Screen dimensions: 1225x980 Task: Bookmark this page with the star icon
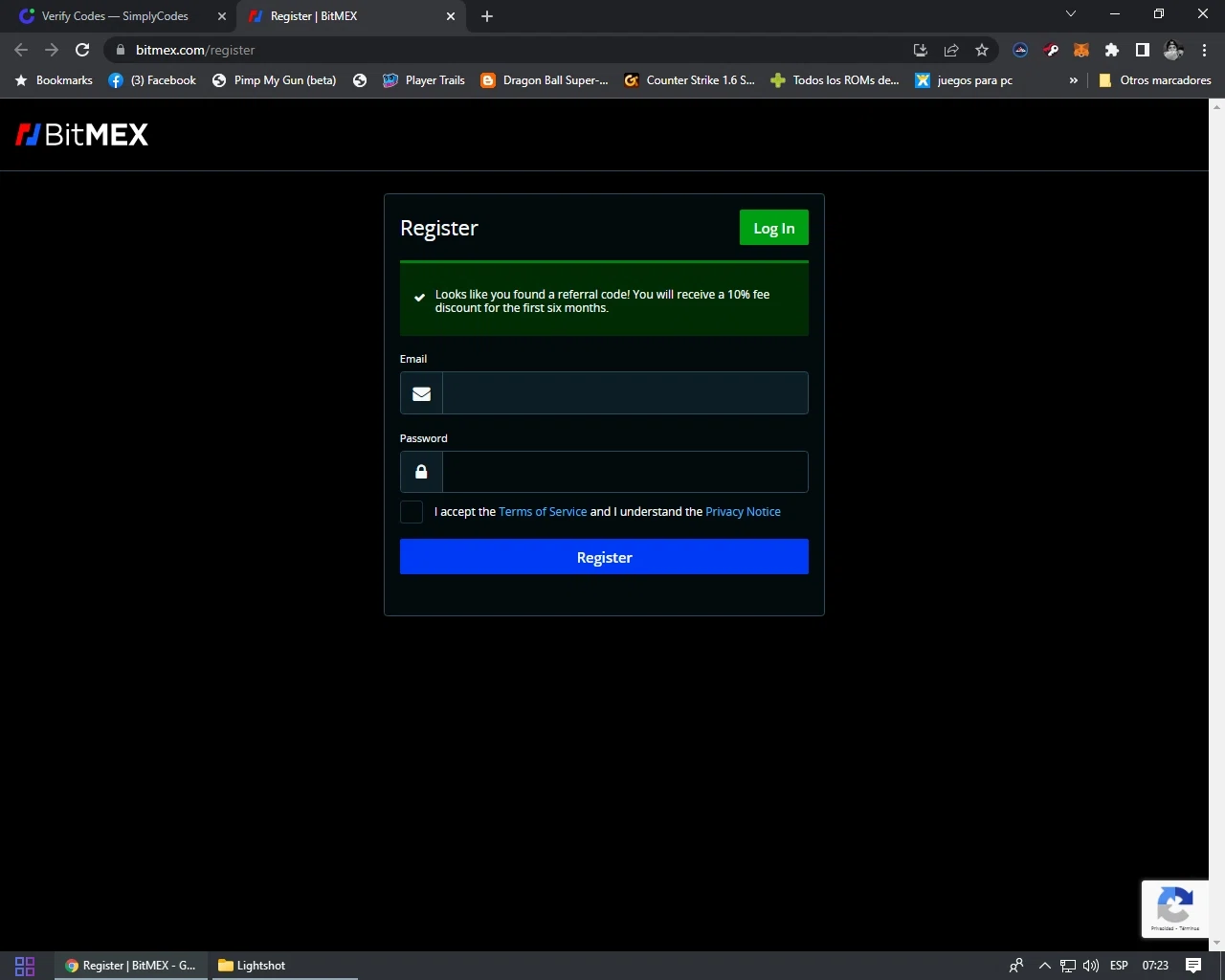[982, 50]
